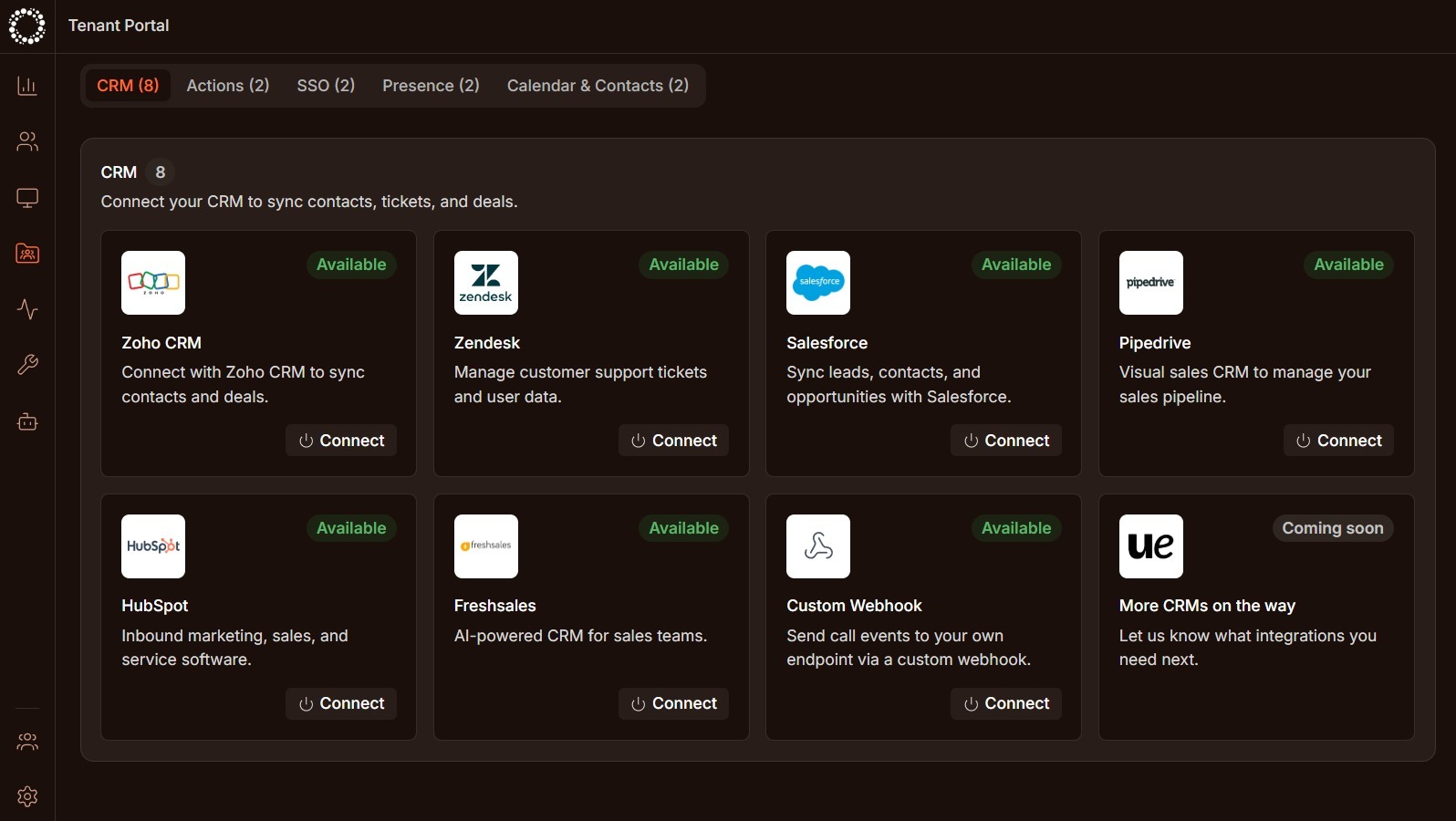Connect the Pipedrive integration
The height and width of the screenshot is (821, 1456).
[x=1338, y=441]
